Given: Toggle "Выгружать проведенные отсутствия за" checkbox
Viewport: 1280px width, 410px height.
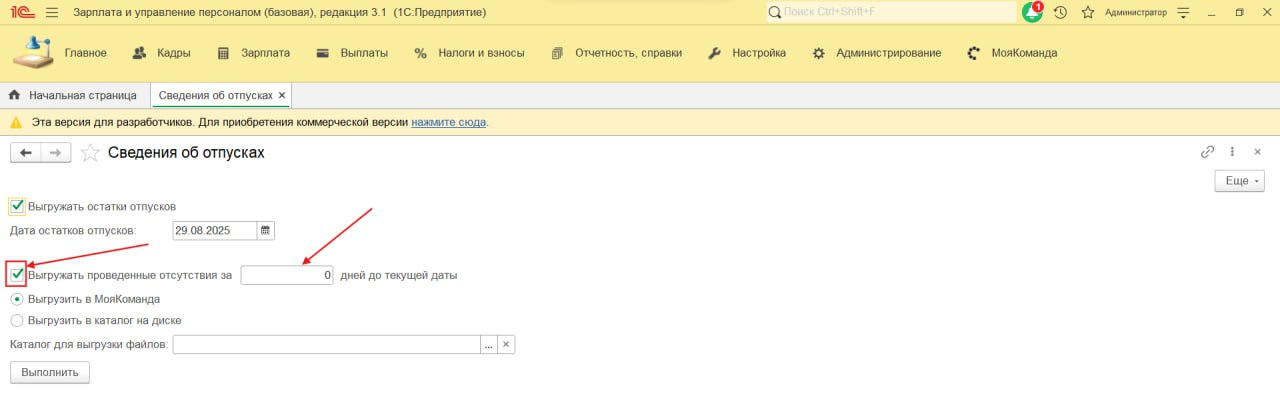Looking at the screenshot, I should tap(17, 274).
